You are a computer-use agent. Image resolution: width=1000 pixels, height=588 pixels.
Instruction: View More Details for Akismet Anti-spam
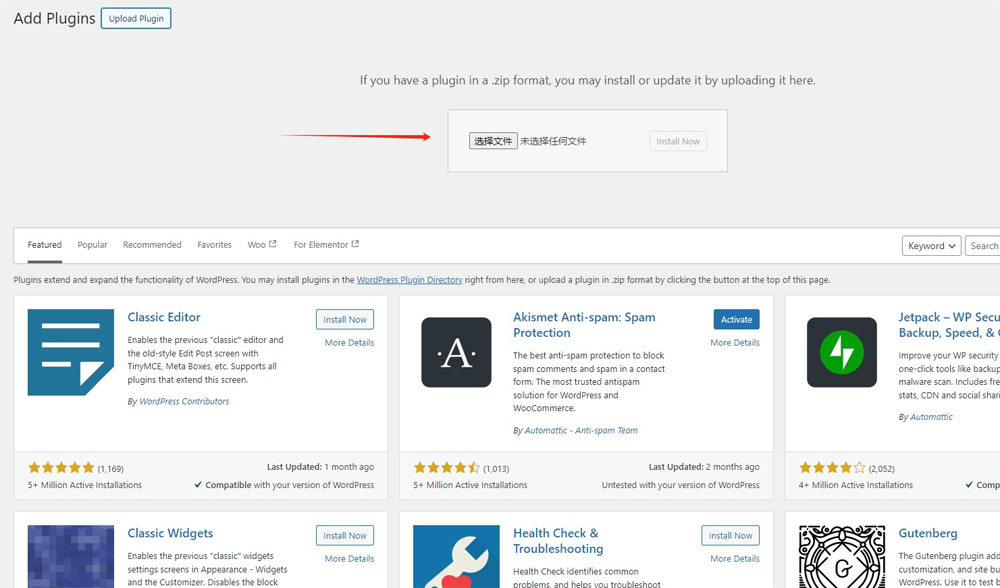pos(735,342)
